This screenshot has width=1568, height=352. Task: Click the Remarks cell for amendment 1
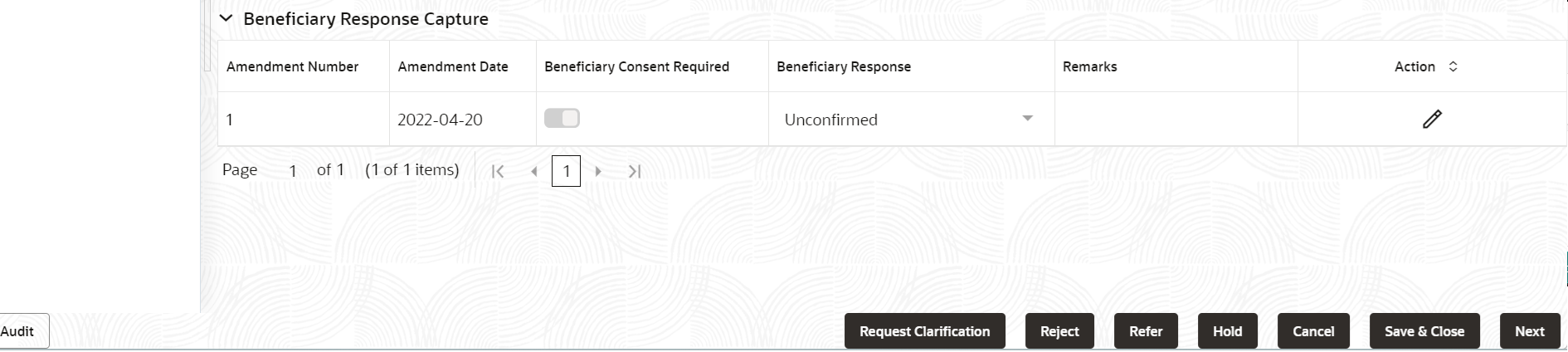click(x=1176, y=119)
